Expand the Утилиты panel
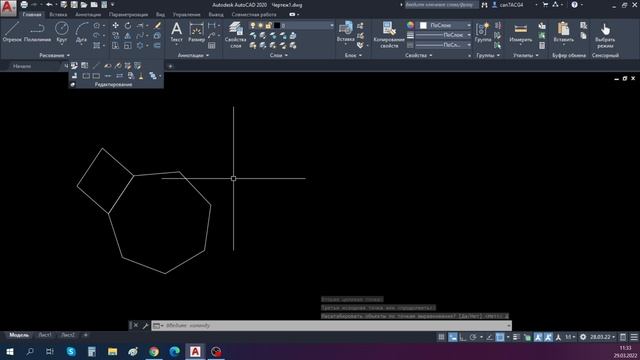The image size is (640, 360). pyautogui.click(x=526, y=55)
